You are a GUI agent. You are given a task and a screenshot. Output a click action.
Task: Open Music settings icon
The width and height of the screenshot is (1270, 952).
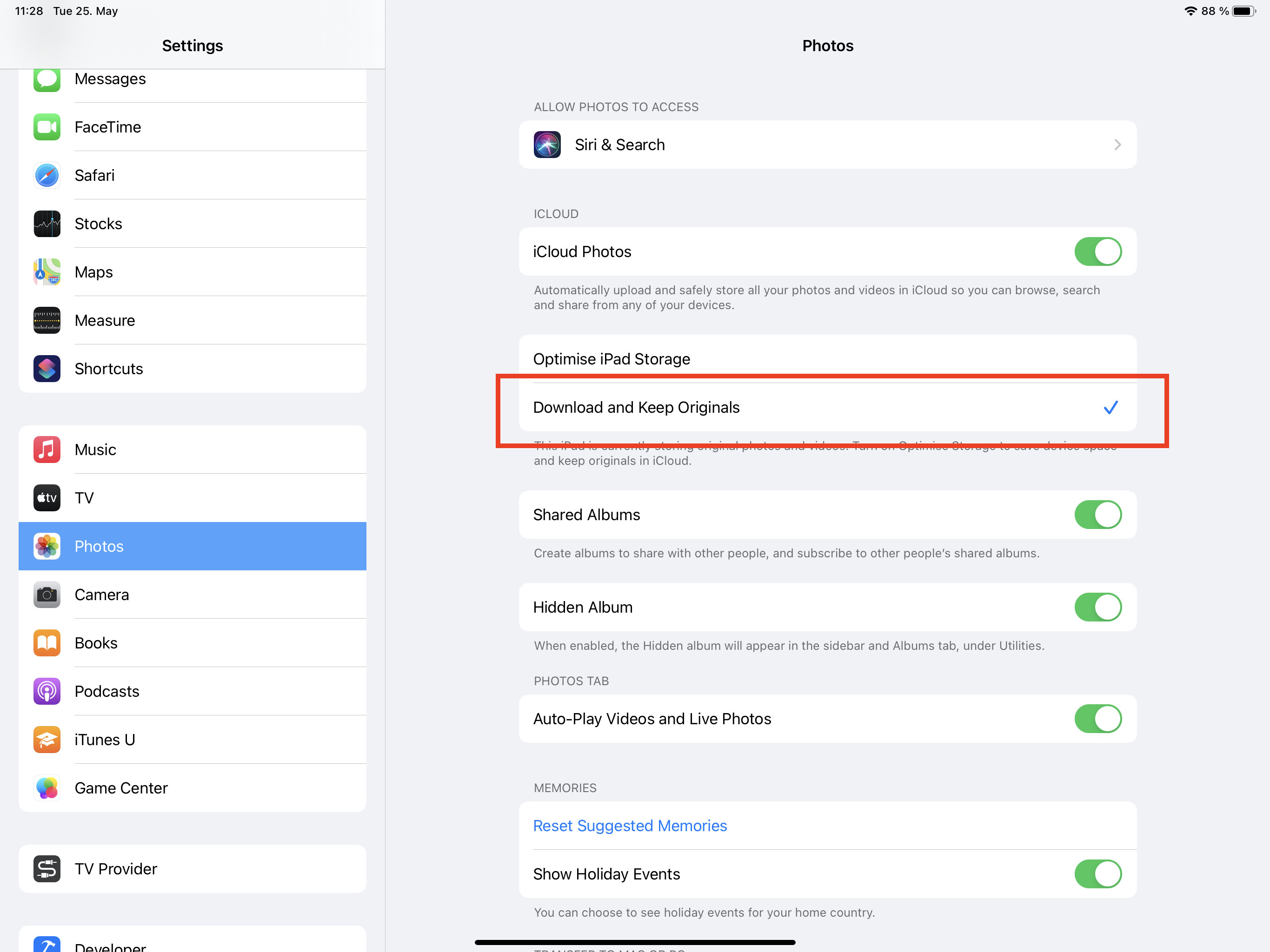point(47,450)
